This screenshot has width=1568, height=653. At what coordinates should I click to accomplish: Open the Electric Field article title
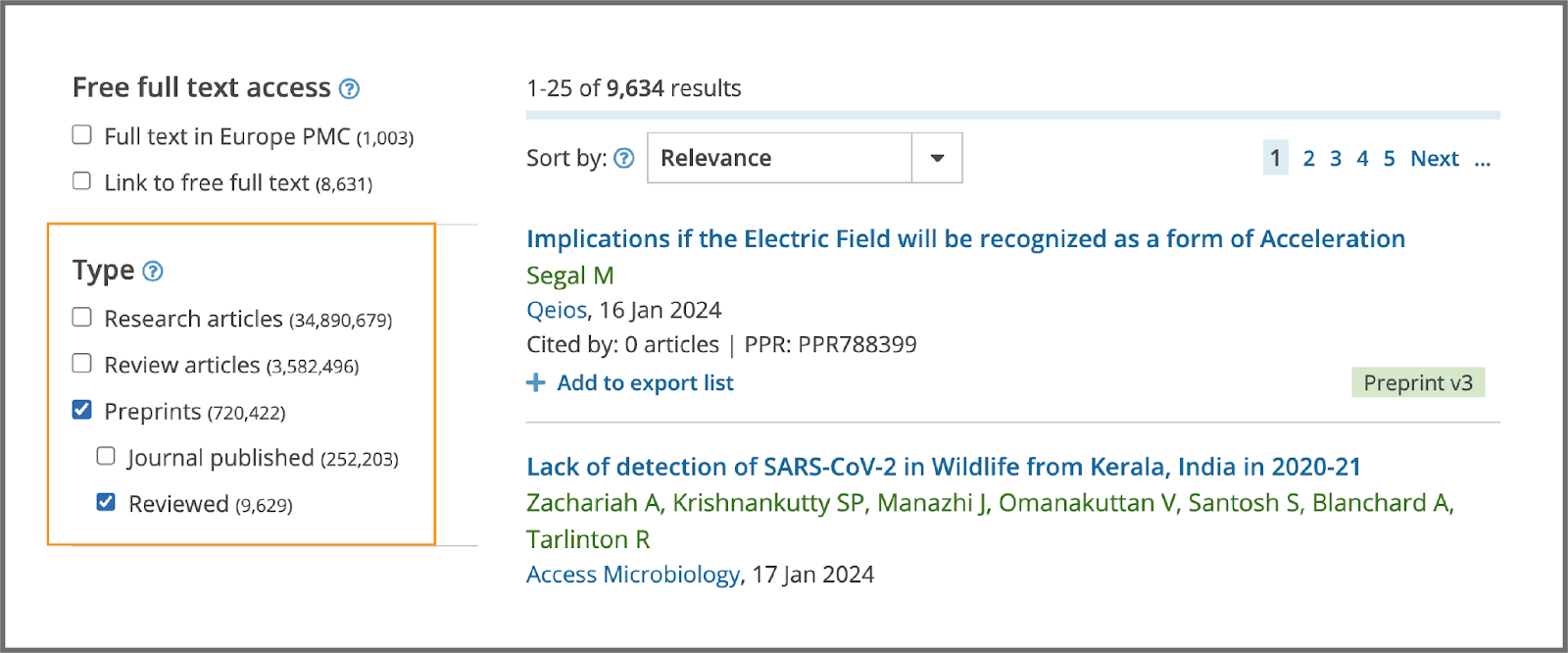[x=965, y=239]
